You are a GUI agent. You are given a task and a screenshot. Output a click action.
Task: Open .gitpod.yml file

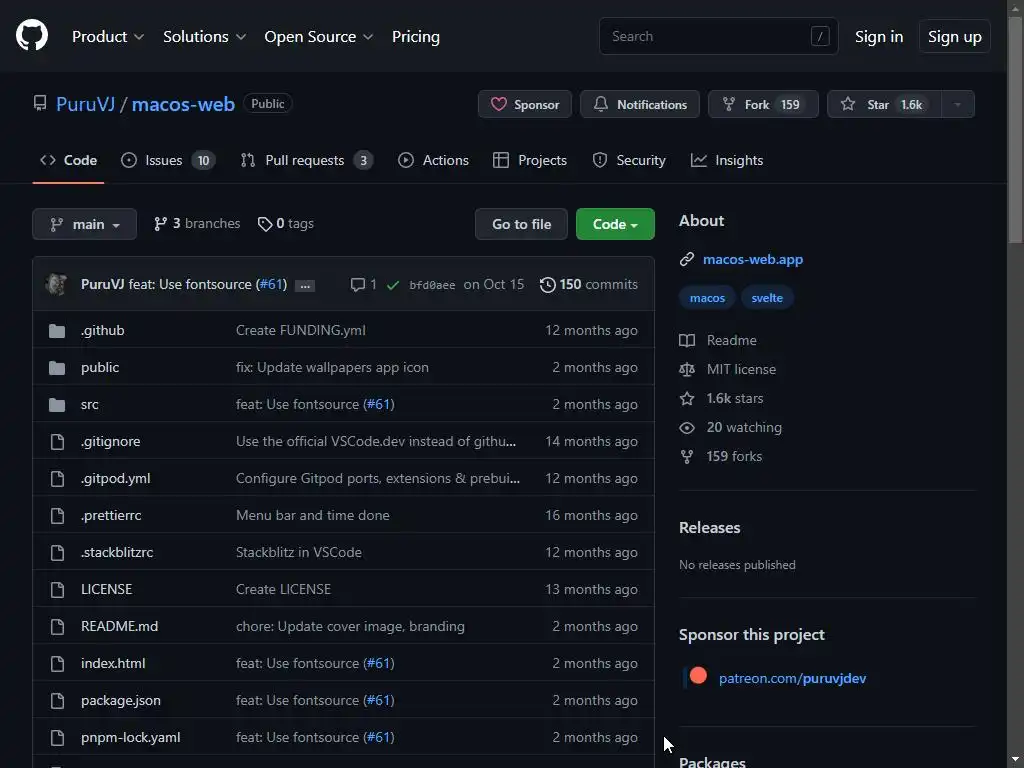pyautogui.click(x=116, y=479)
